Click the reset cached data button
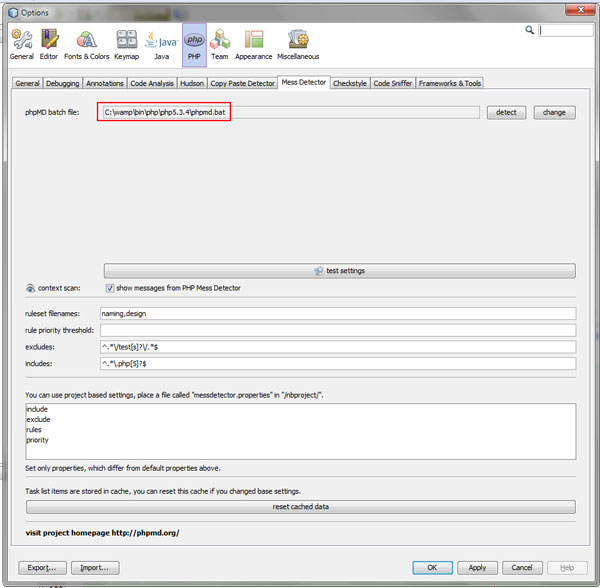 (301, 507)
